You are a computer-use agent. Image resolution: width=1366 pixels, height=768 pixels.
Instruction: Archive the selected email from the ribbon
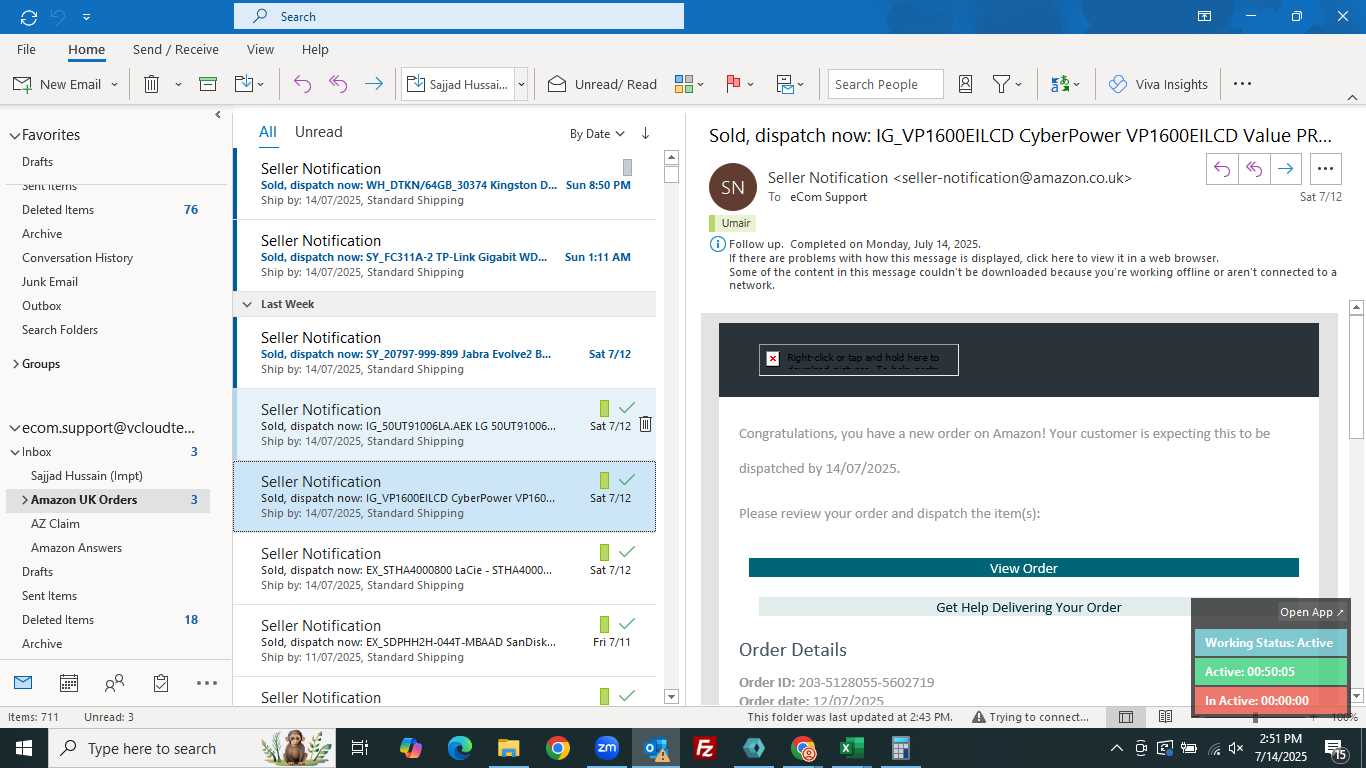click(208, 84)
